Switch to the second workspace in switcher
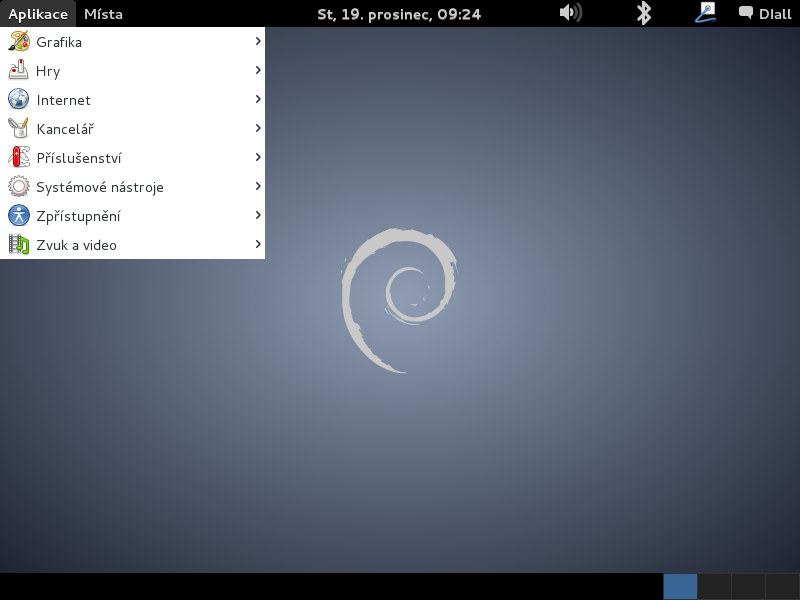This screenshot has height=600, width=800. [x=714, y=587]
